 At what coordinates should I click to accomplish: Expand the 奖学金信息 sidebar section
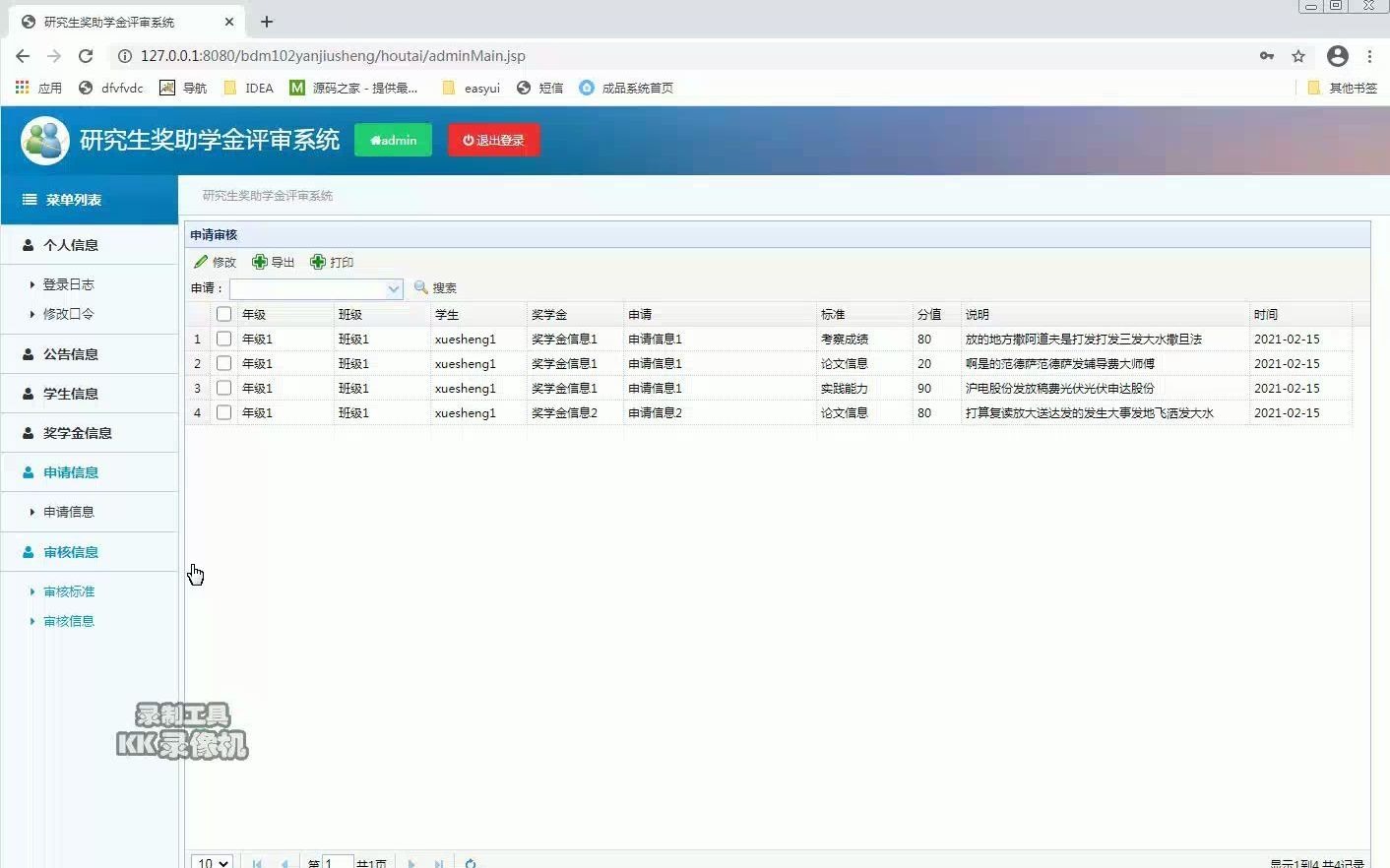click(x=89, y=433)
